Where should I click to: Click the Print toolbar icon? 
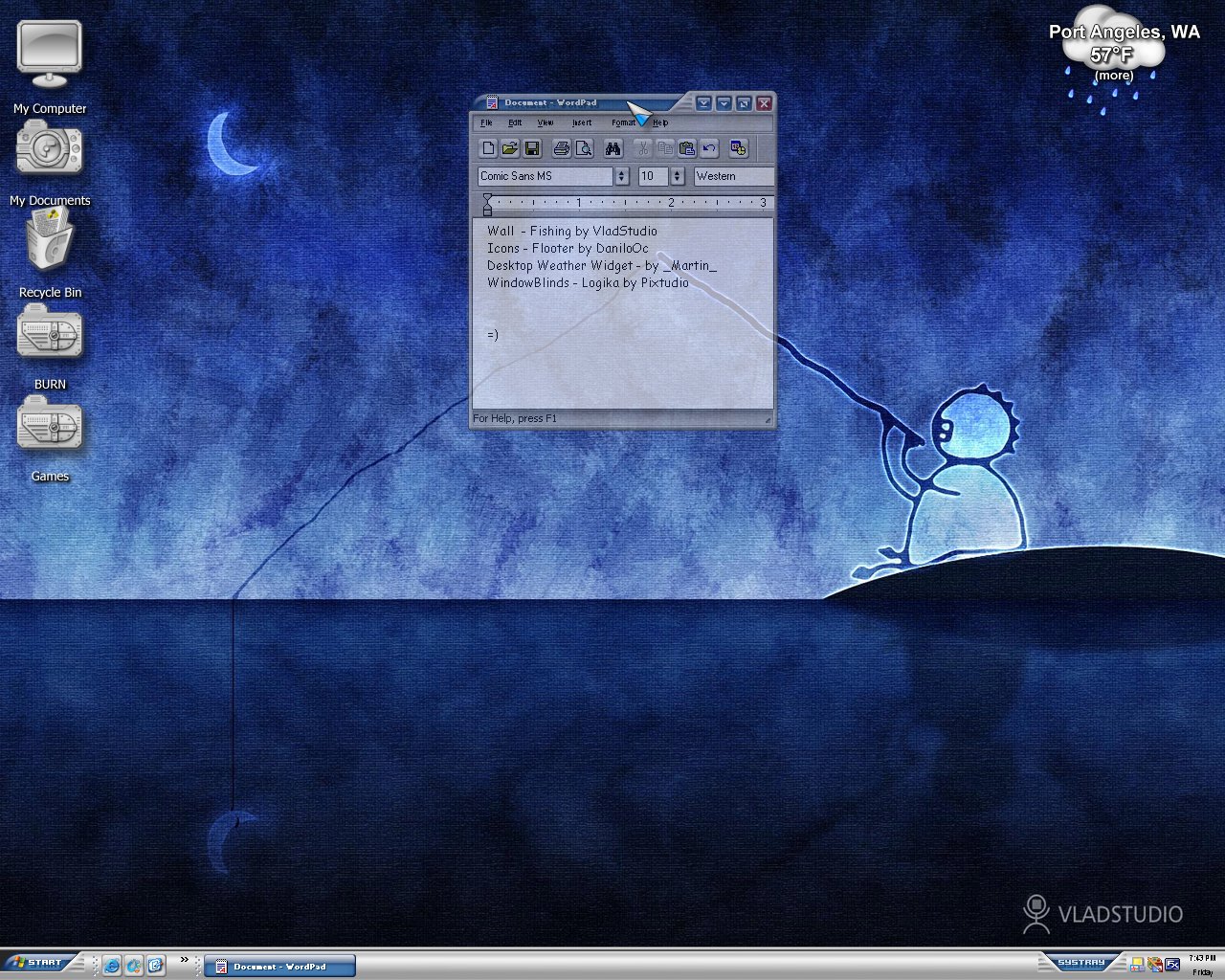(x=562, y=148)
